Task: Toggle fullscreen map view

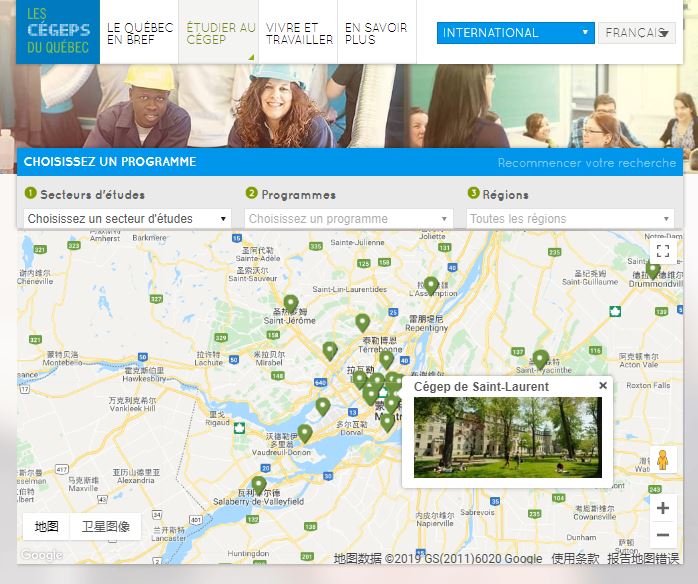Action: (663, 251)
